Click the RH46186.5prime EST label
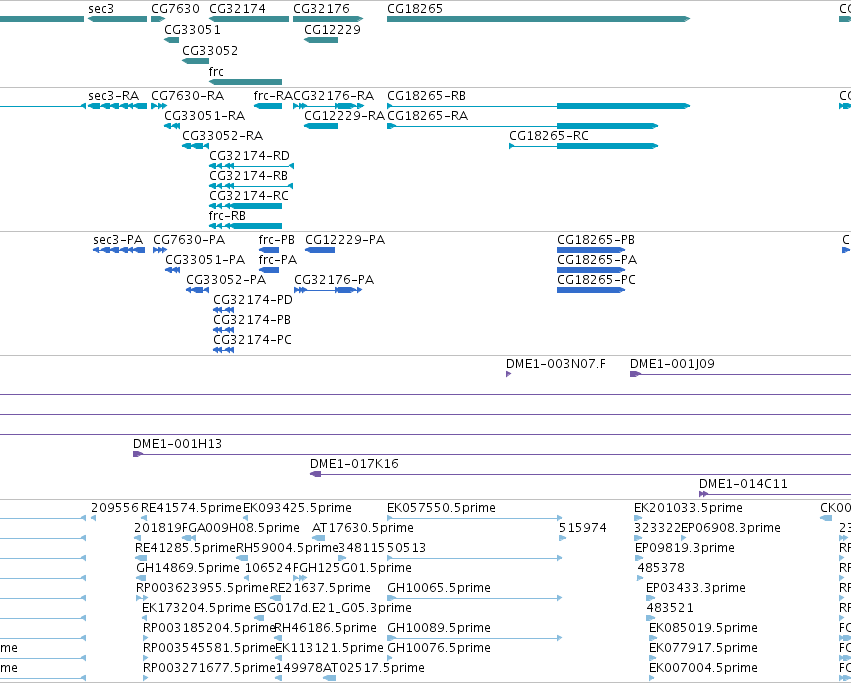The height and width of the screenshot is (683, 851). click(x=326, y=628)
